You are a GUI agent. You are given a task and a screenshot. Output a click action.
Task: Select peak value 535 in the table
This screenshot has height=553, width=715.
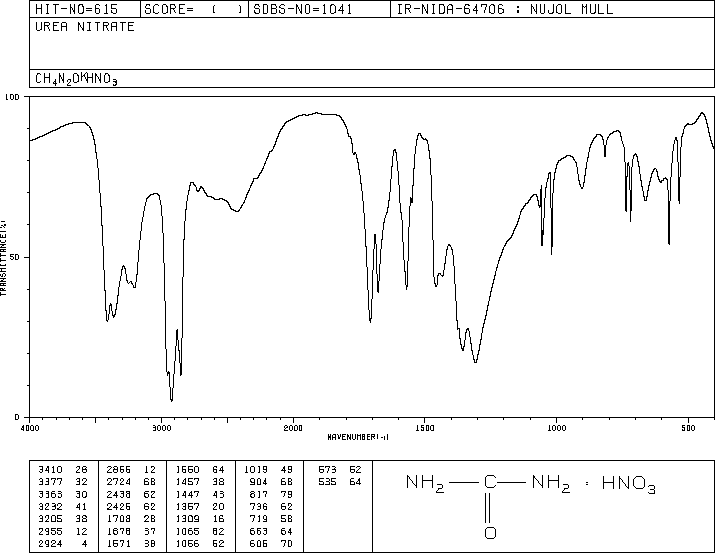(327, 482)
